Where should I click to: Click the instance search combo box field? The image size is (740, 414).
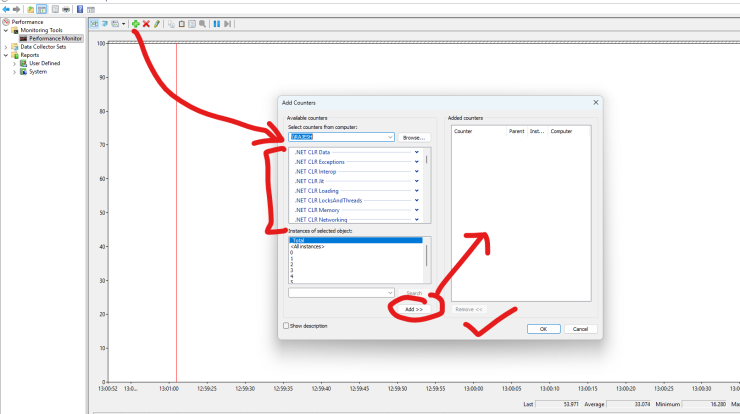click(x=336, y=293)
